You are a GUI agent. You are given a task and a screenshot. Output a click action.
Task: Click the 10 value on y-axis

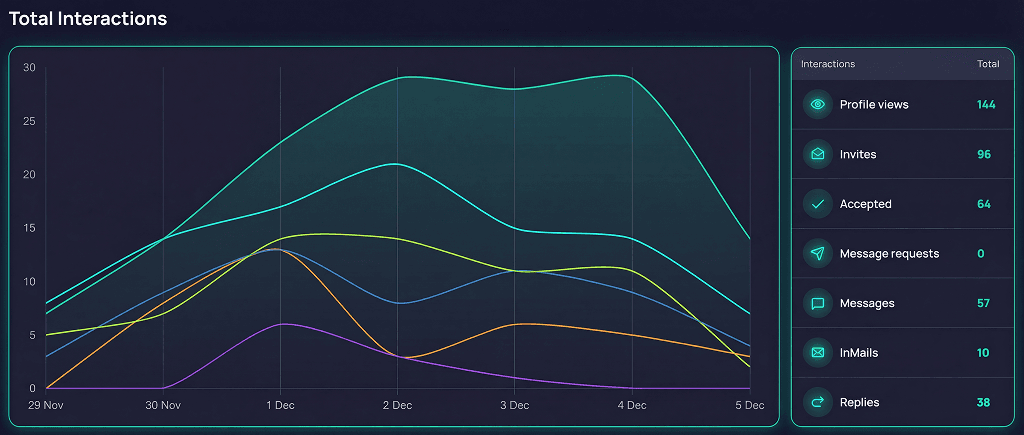(29, 282)
